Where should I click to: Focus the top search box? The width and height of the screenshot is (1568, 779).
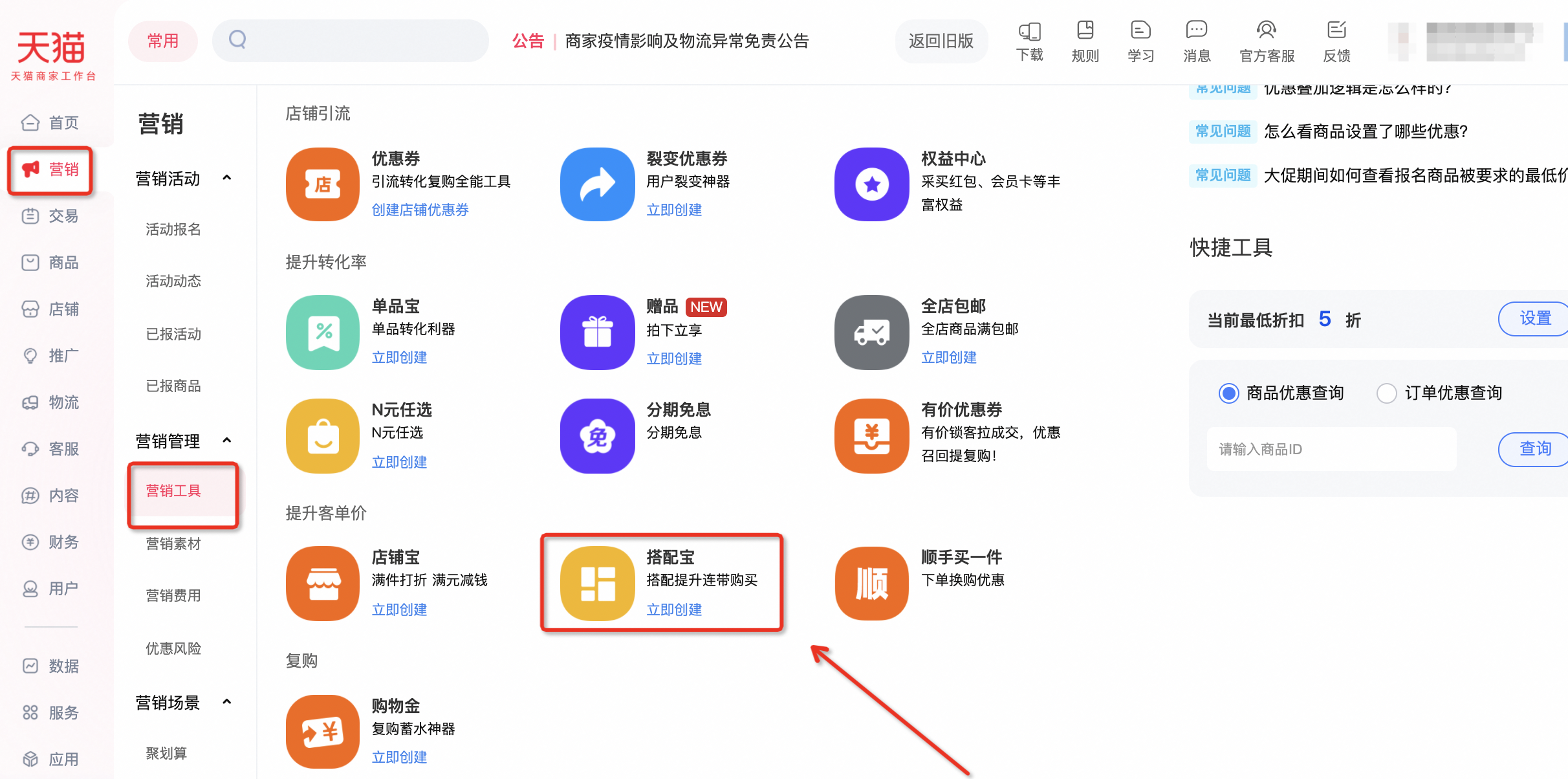351,41
